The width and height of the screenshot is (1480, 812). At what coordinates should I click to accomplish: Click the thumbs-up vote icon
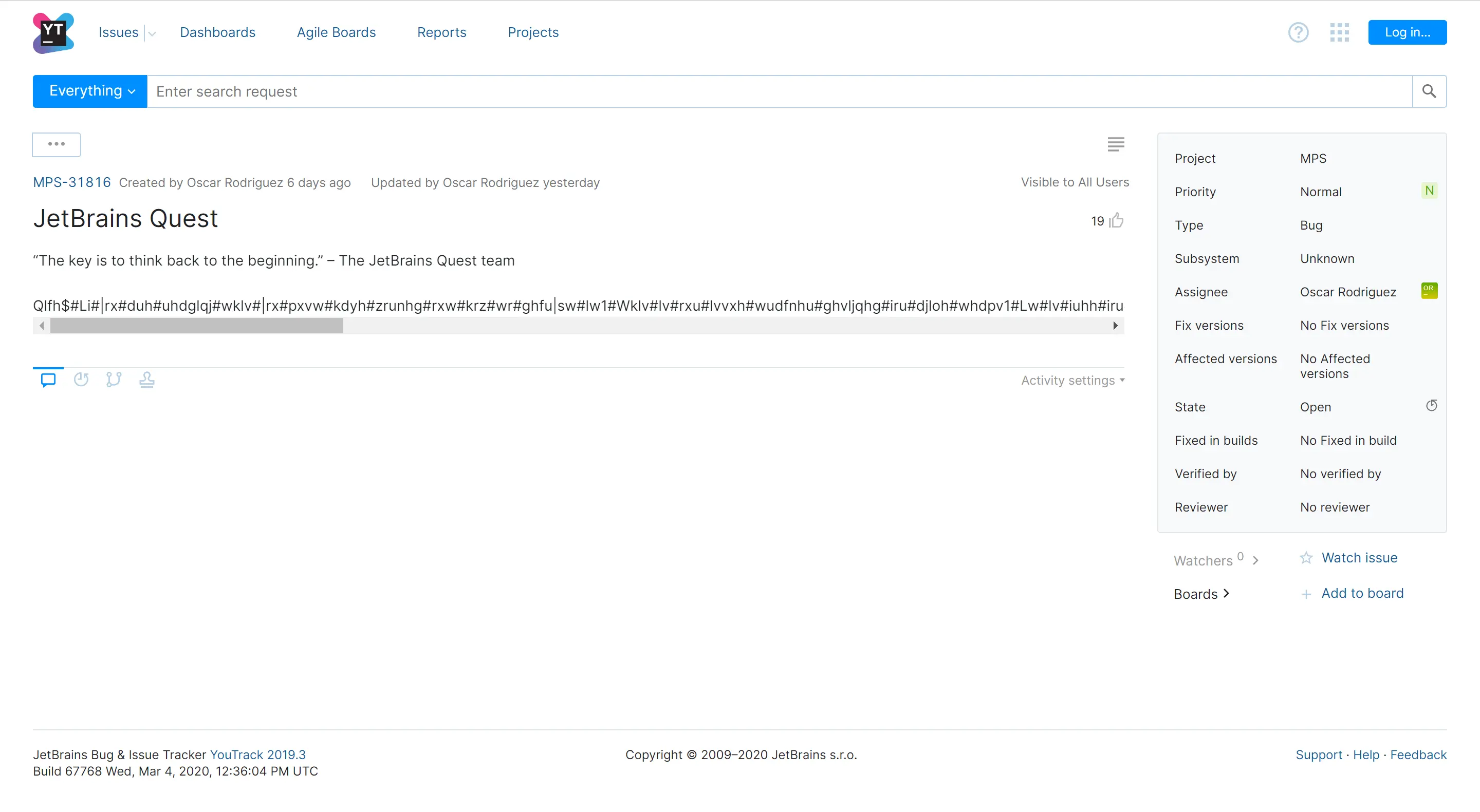tap(1116, 220)
